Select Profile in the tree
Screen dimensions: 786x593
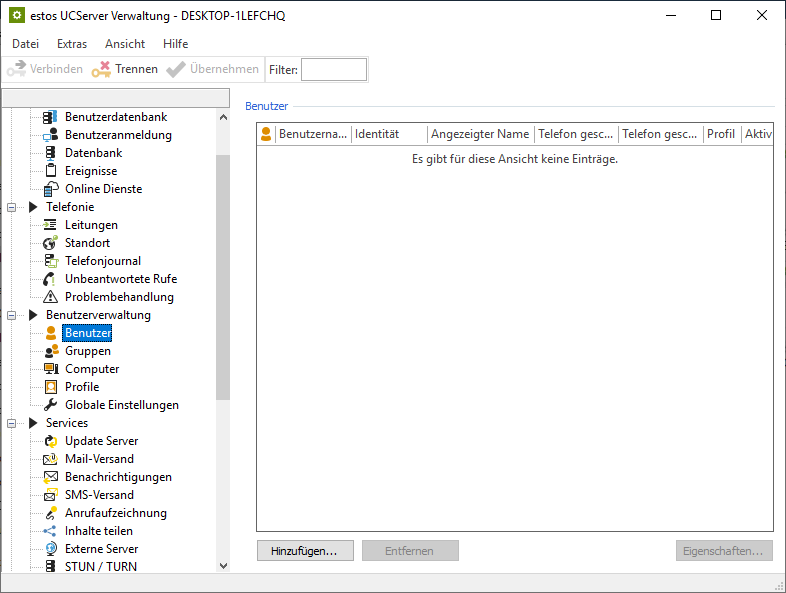click(82, 387)
